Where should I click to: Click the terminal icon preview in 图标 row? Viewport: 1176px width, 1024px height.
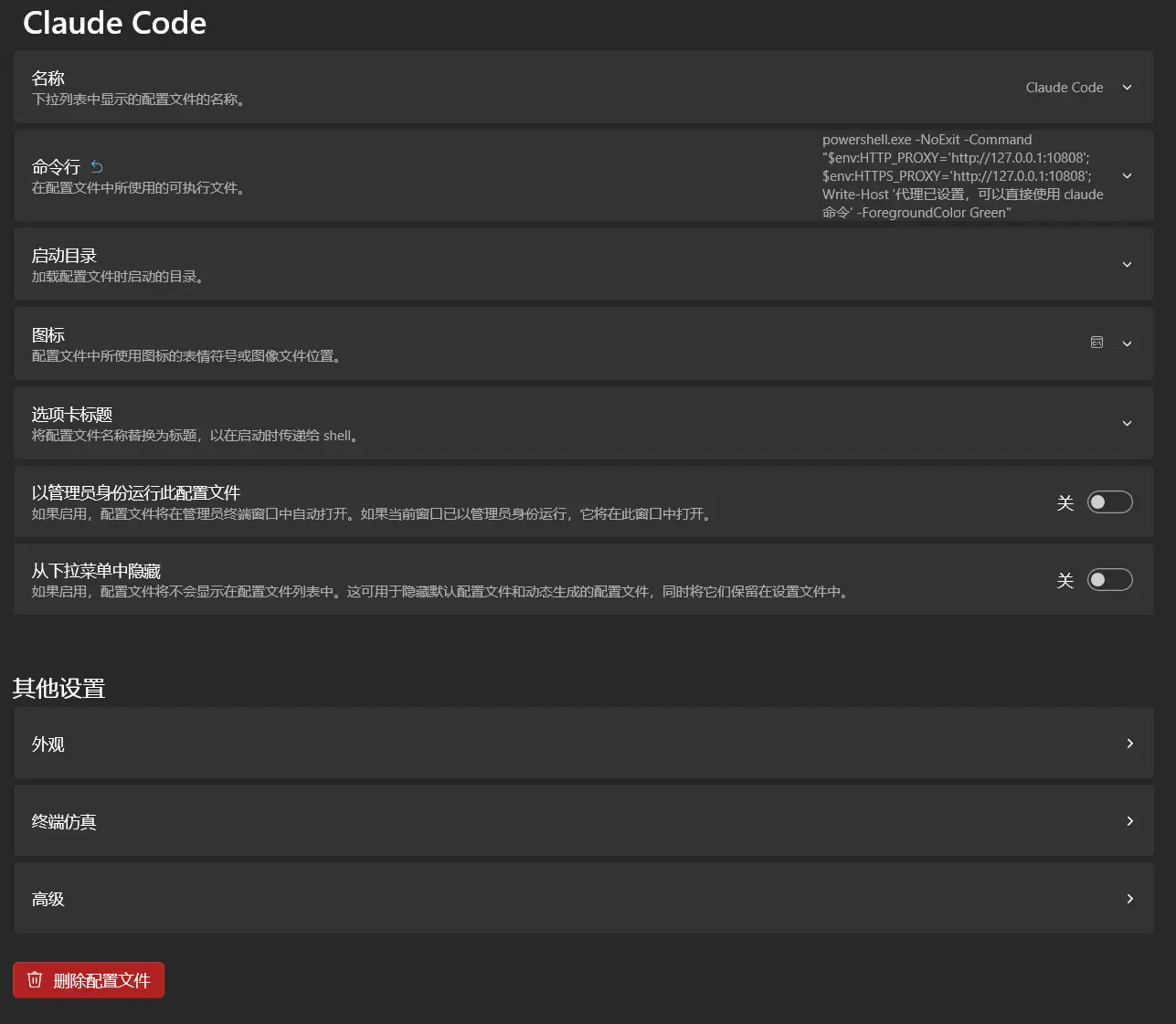1097,343
